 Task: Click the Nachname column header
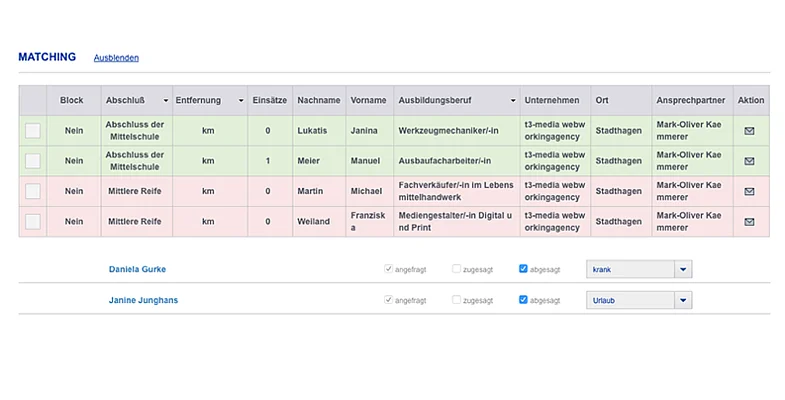(x=319, y=101)
